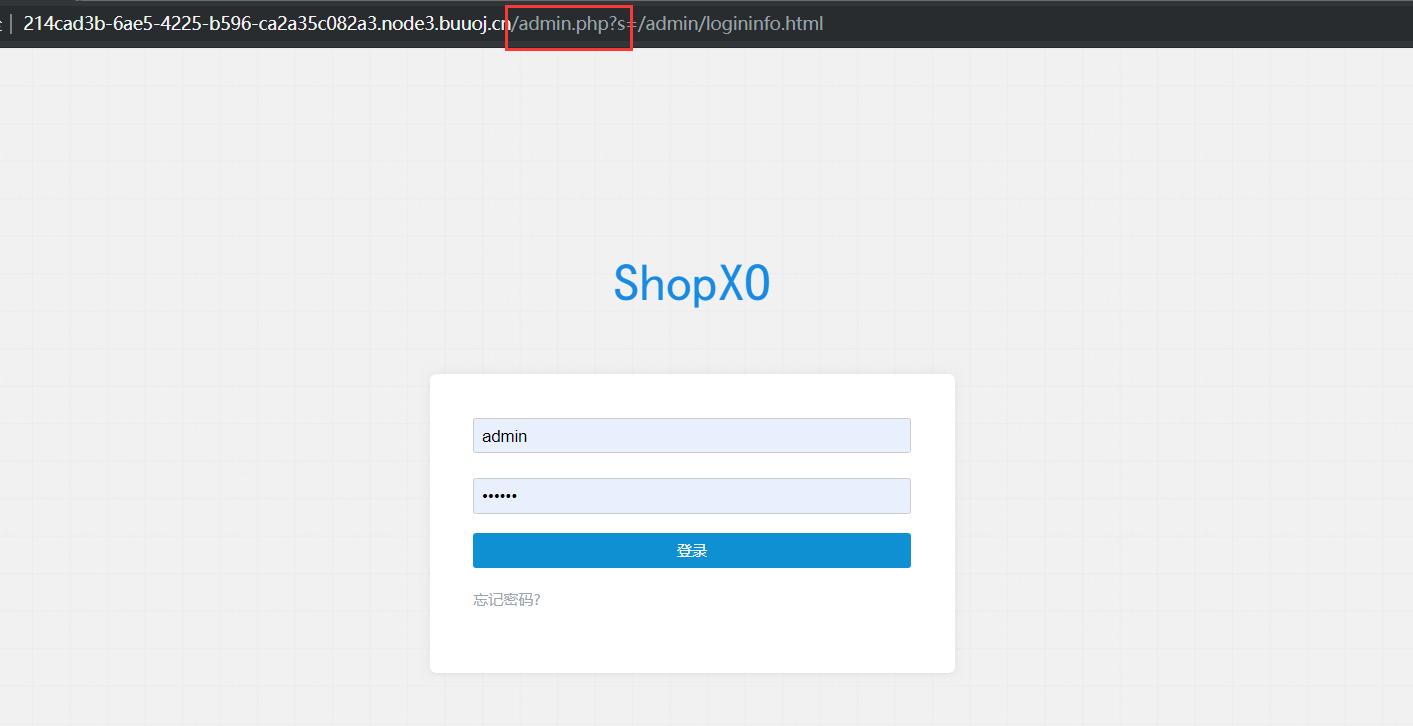Screen dimensions: 1413x726
Task: Click the separator bar left of the URL
Action: pos(12,24)
